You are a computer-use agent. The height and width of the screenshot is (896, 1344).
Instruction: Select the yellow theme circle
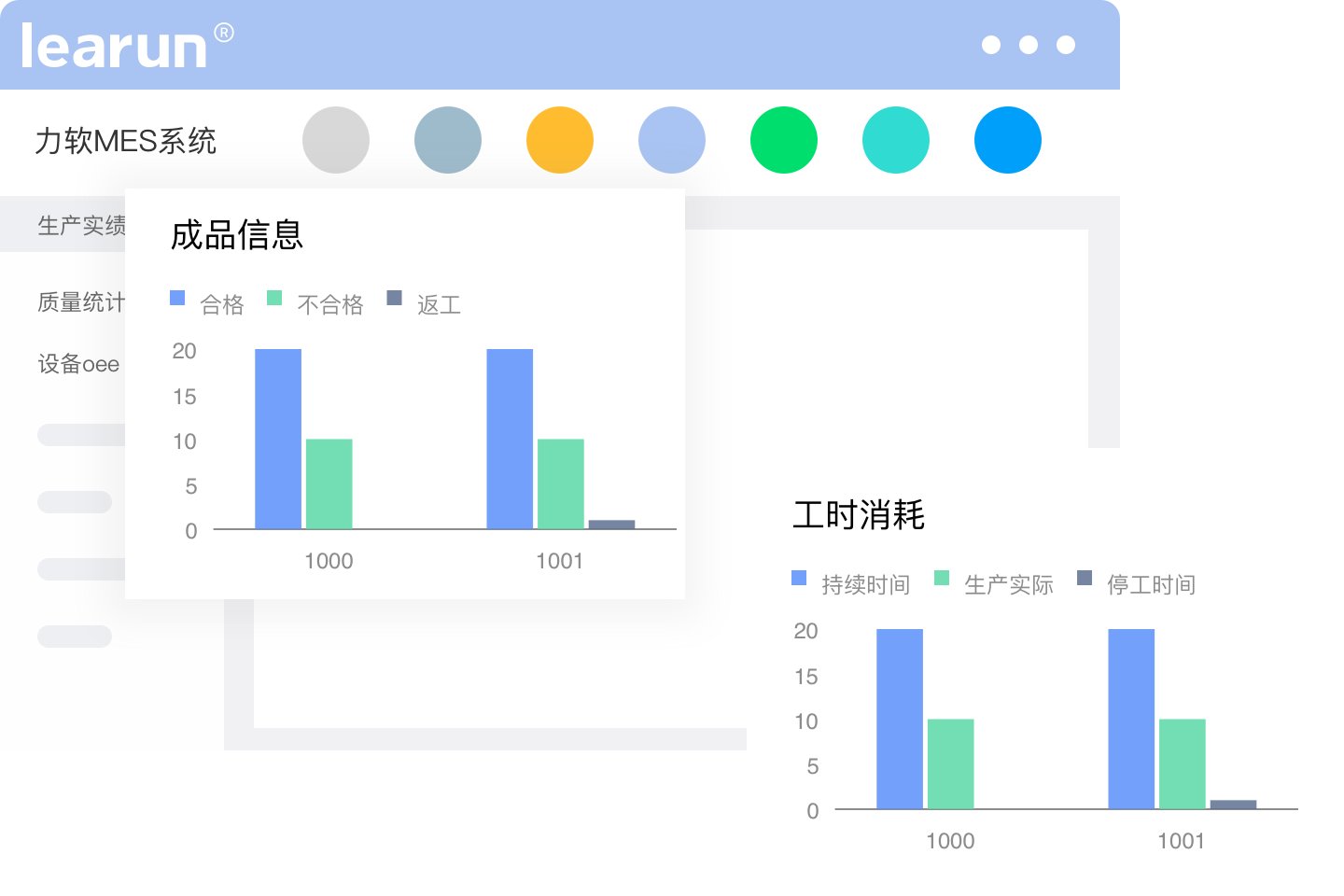[x=560, y=139]
